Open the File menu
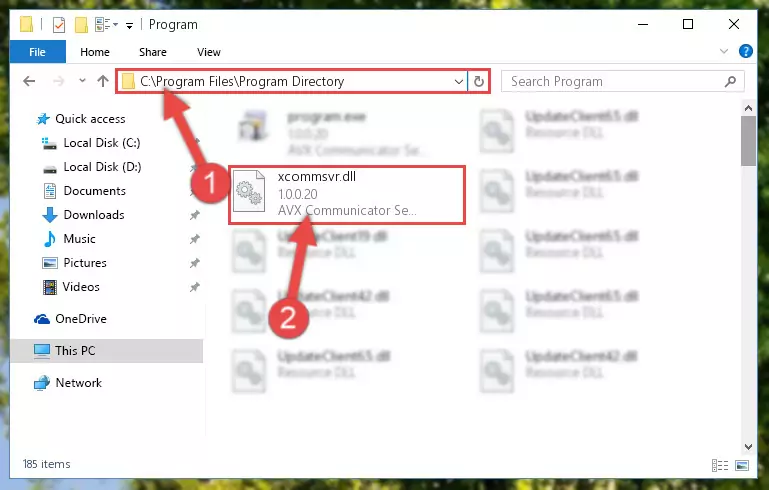This screenshot has height=490, width=769. [x=37, y=52]
